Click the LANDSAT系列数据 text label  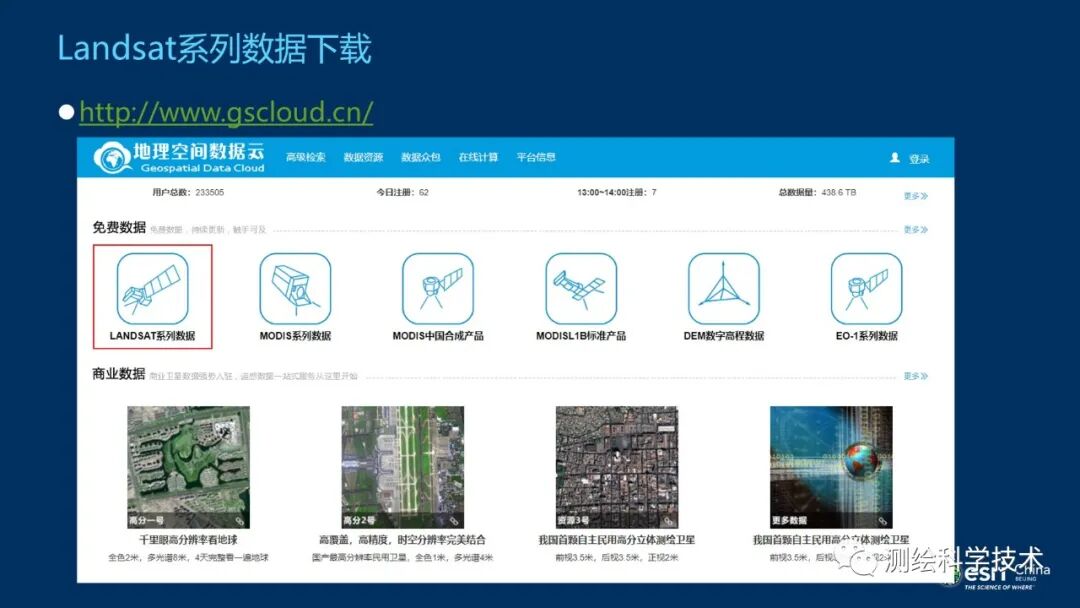pyautogui.click(x=152, y=336)
